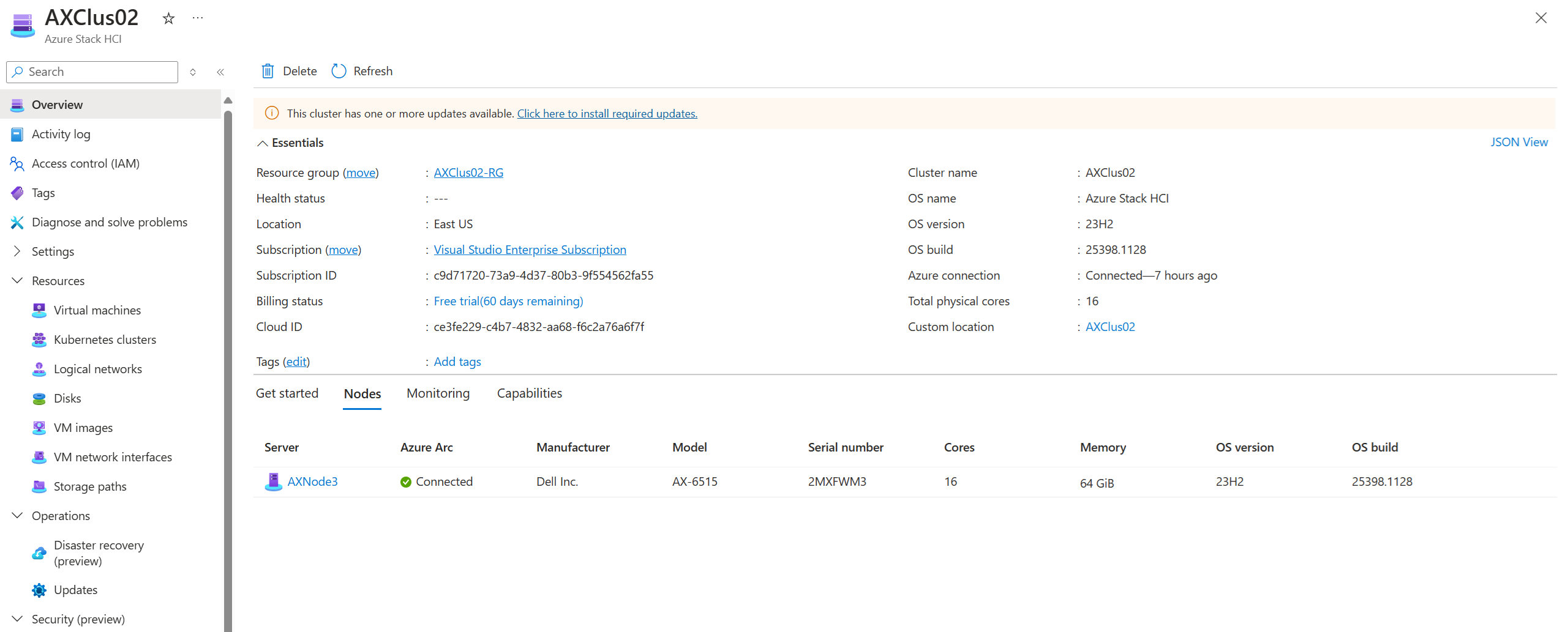
Task: Open Updates in sidebar
Action: pyautogui.click(x=76, y=590)
